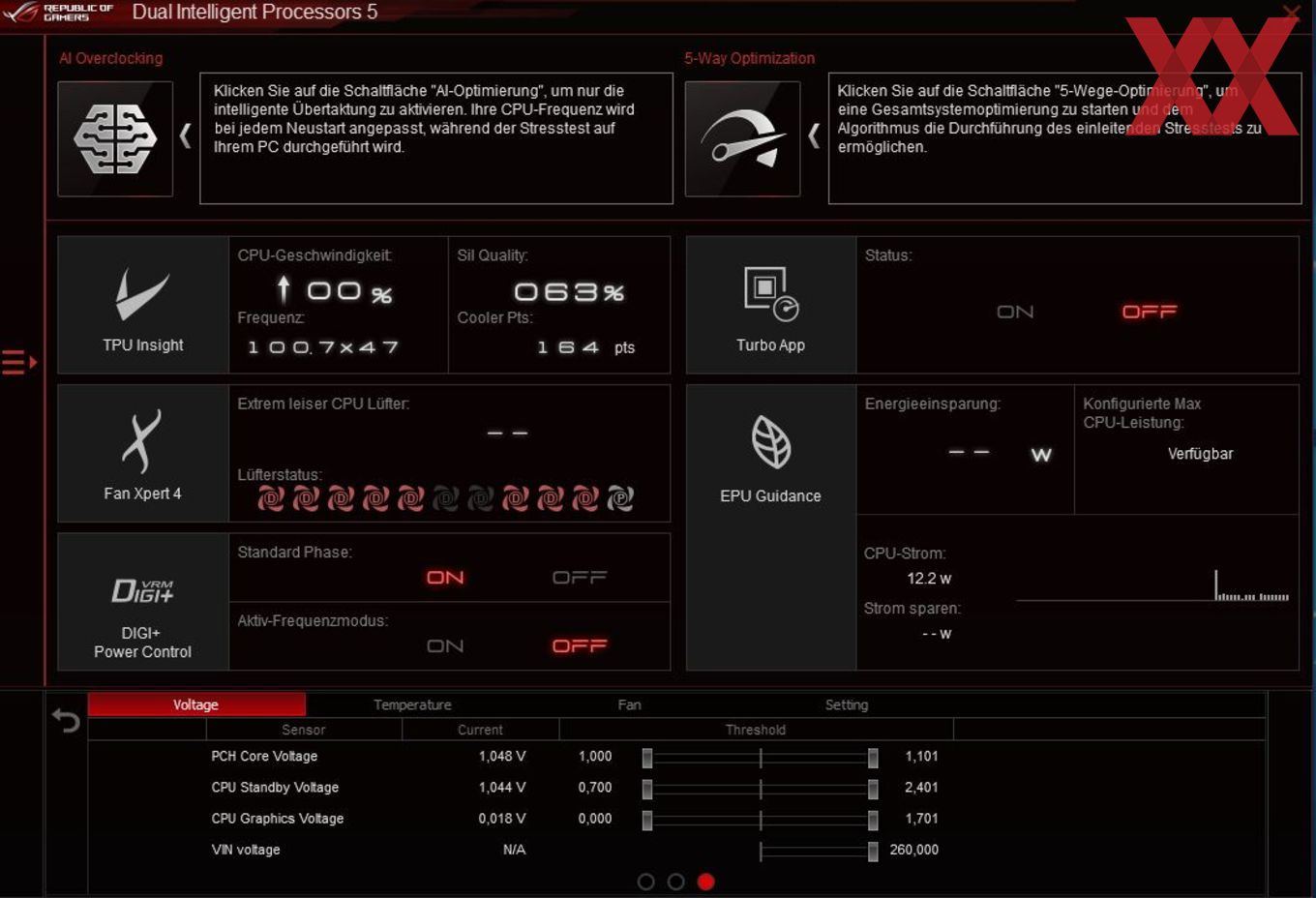The height and width of the screenshot is (898, 1316).
Task: Adjust CPU Graphics Voltage lower threshold handle
Action: pyautogui.click(x=647, y=820)
